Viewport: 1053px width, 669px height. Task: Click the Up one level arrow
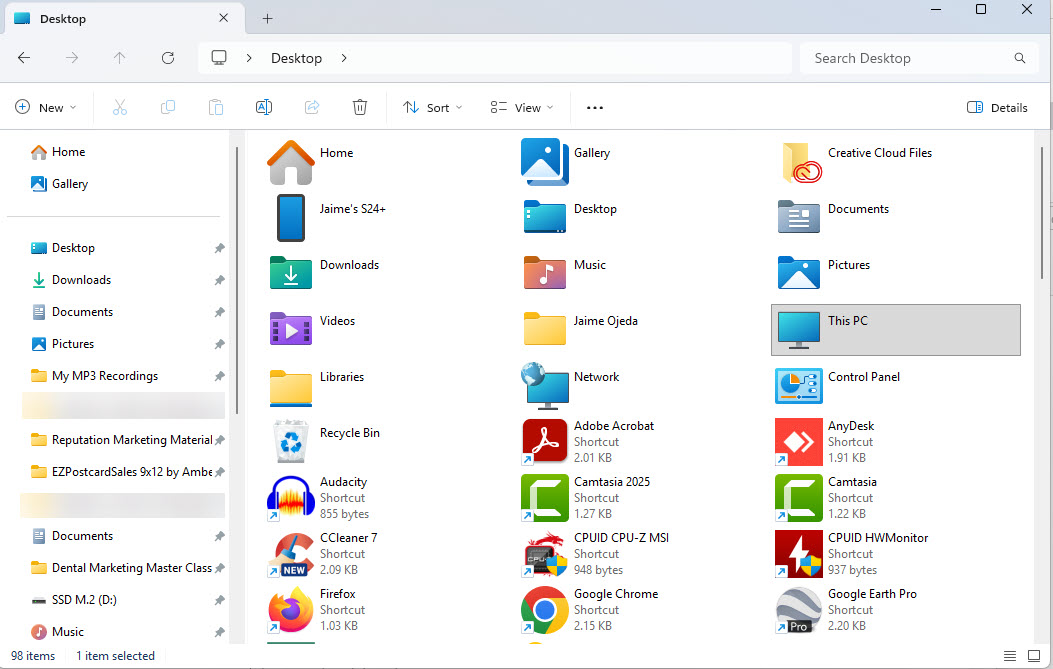coord(120,58)
